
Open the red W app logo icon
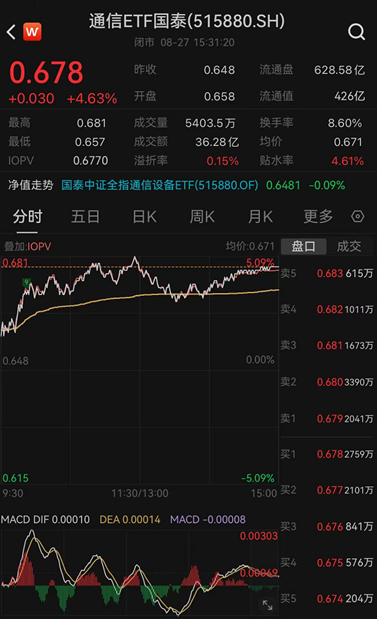click(x=32, y=32)
